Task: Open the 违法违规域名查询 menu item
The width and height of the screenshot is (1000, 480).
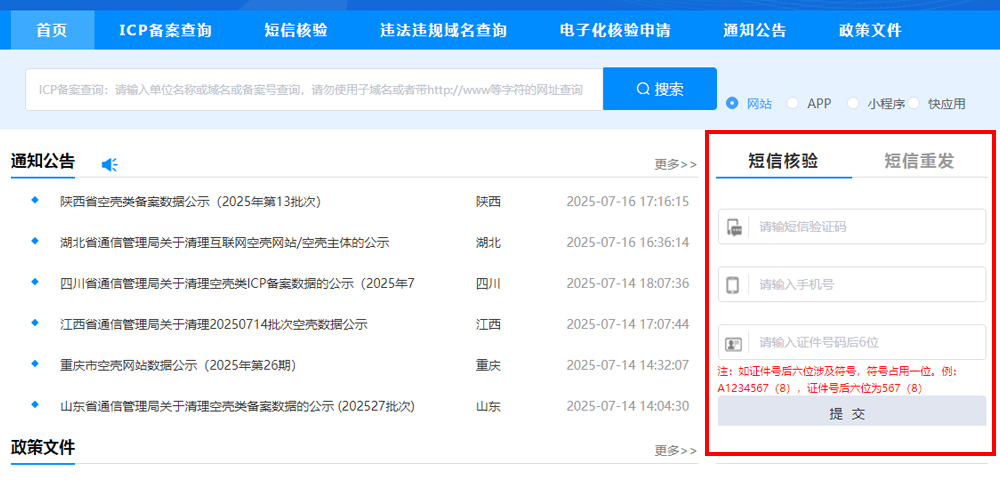Action: 443,30
